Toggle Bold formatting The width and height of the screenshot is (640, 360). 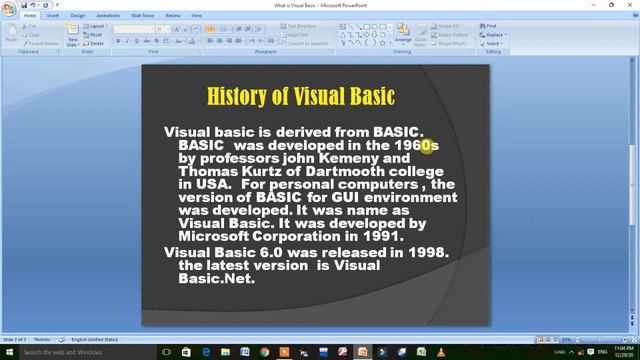pos(118,41)
